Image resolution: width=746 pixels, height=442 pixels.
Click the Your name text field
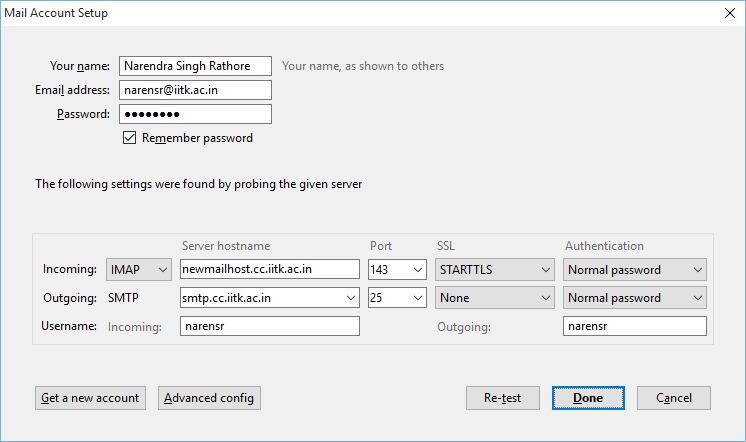[x=195, y=66]
